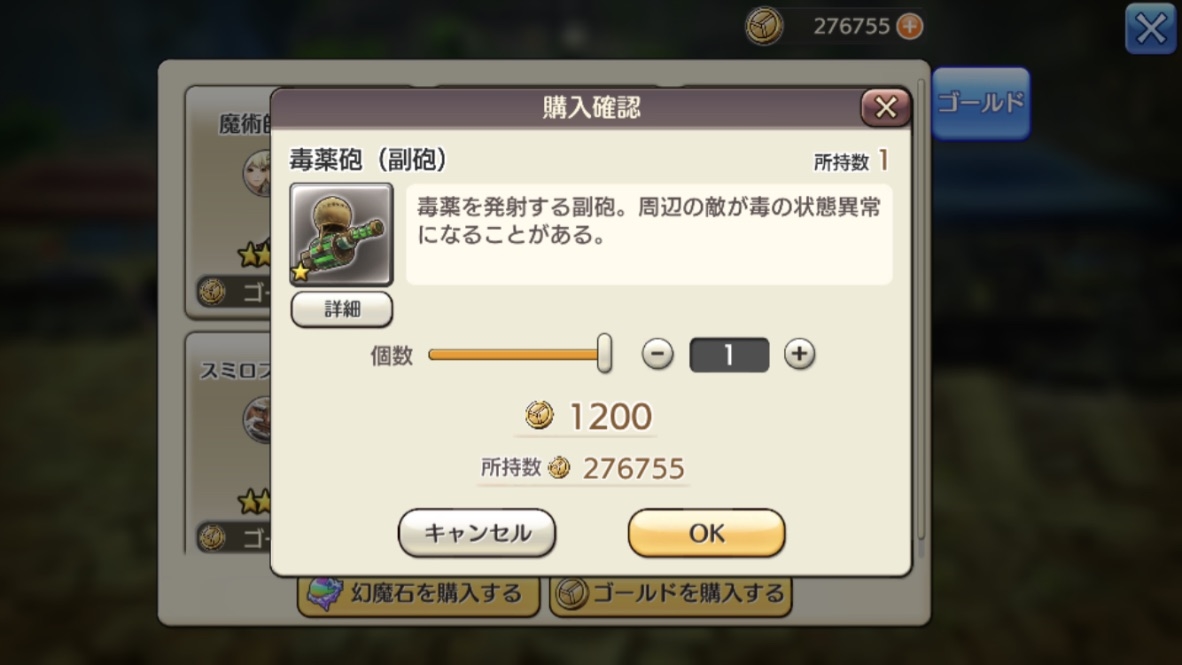The width and height of the screenshot is (1182, 665).
Task: Open 詳細 details for the item
Action: [x=341, y=309]
